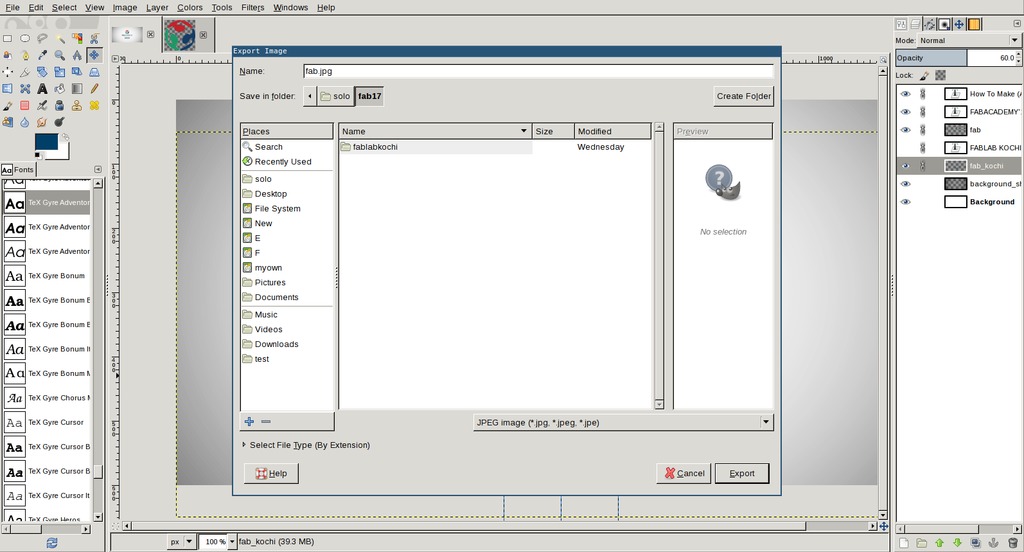Click the Cancel button
The image size is (1024, 552).
[x=684, y=474]
